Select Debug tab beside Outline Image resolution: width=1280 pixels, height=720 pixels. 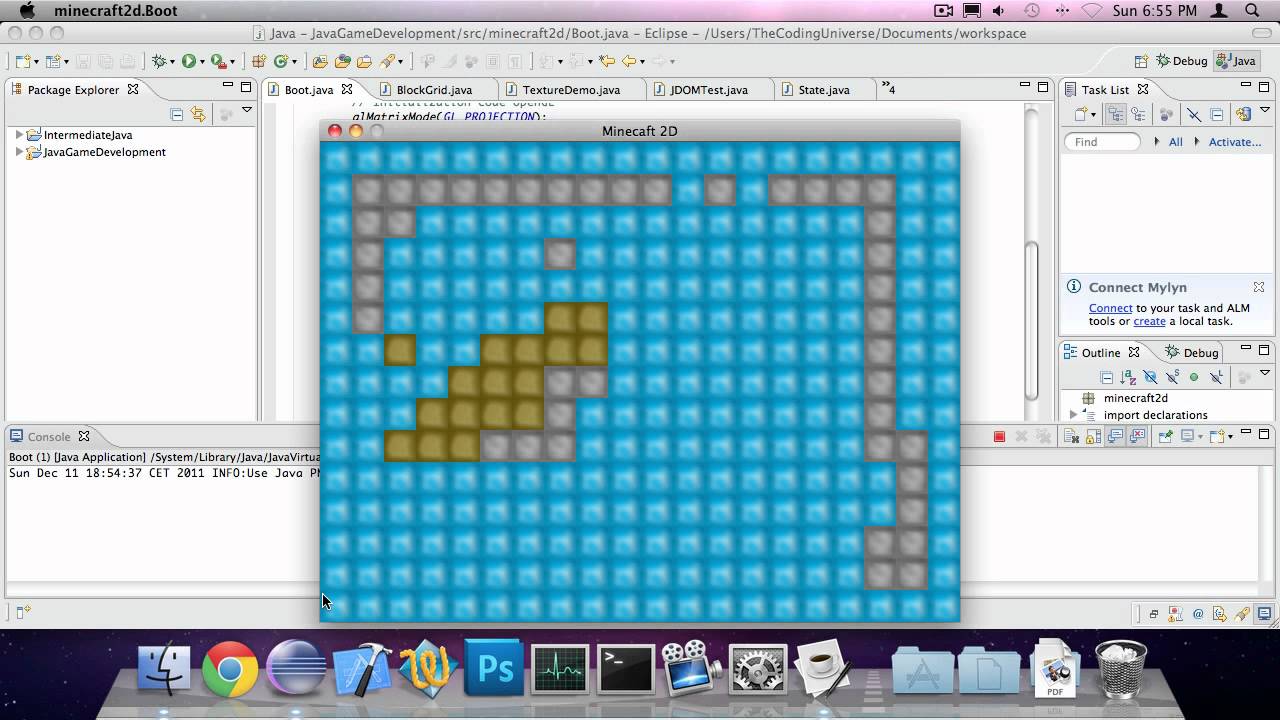pyautogui.click(x=1192, y=352)
